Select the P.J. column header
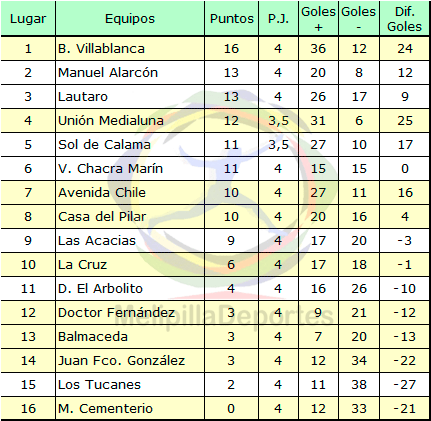Screen dimensions: 431x421 point(278,19)
